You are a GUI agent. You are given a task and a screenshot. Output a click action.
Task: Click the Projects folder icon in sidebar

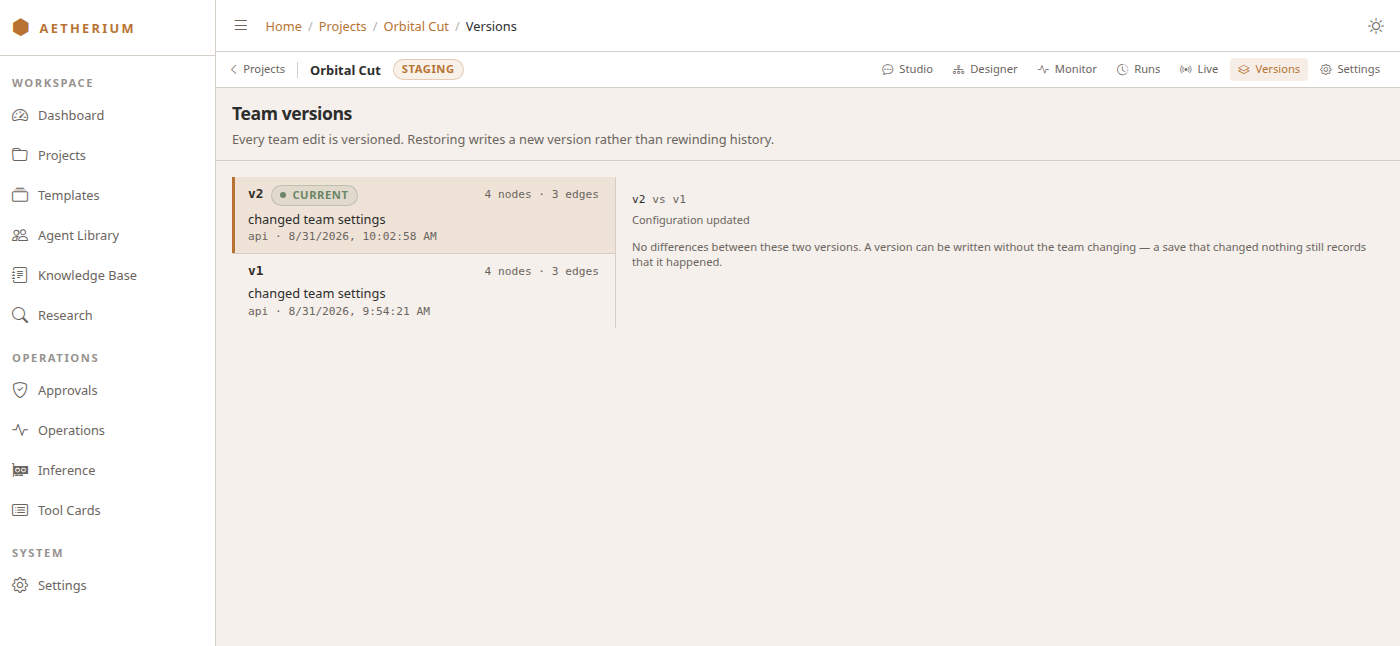click(20, 155)
